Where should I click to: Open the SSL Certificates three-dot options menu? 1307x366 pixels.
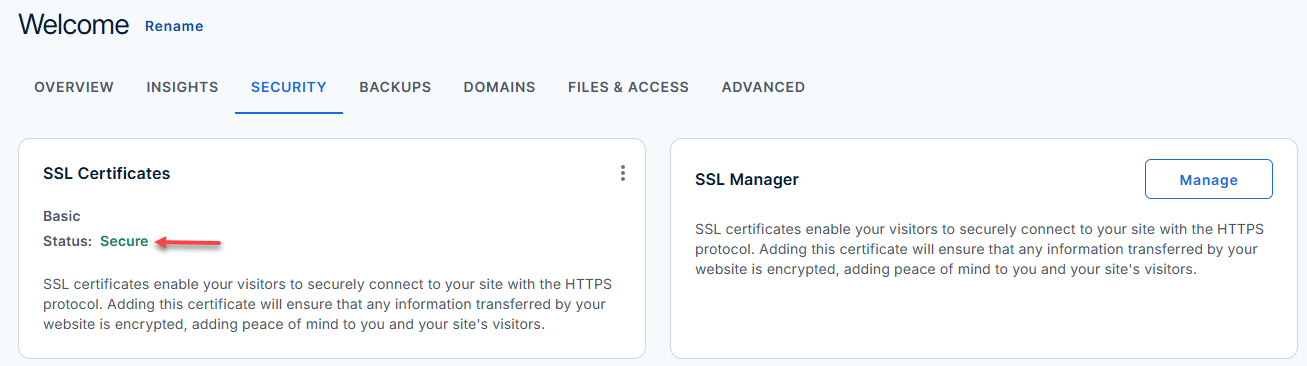point(622,173)
